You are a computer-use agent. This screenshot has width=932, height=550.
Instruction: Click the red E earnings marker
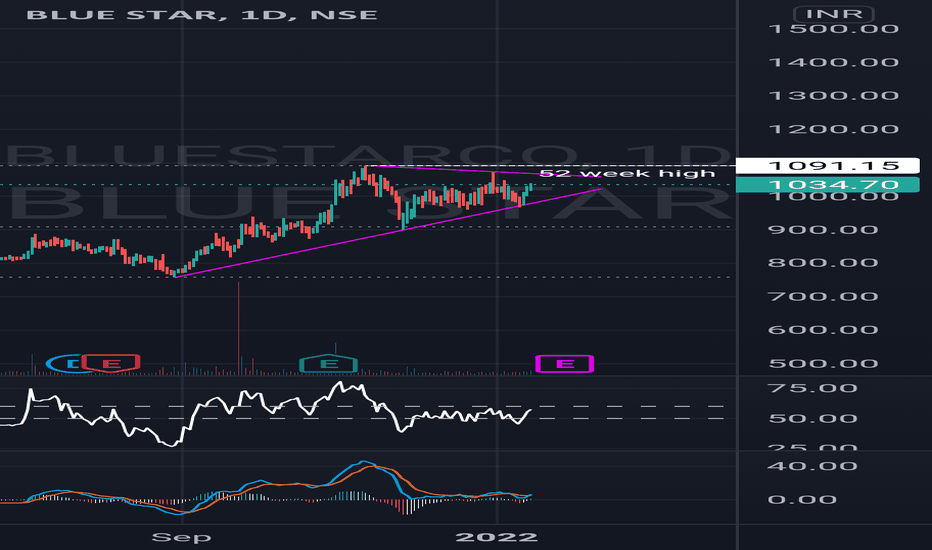click(111, 363)
